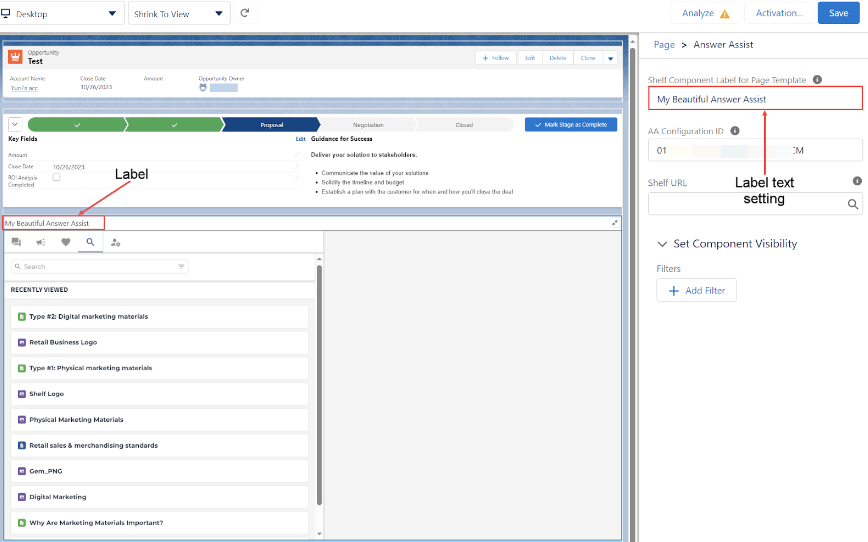Select the Proposal stage in the path
The image size is (868, 542).
coord(271,125)
